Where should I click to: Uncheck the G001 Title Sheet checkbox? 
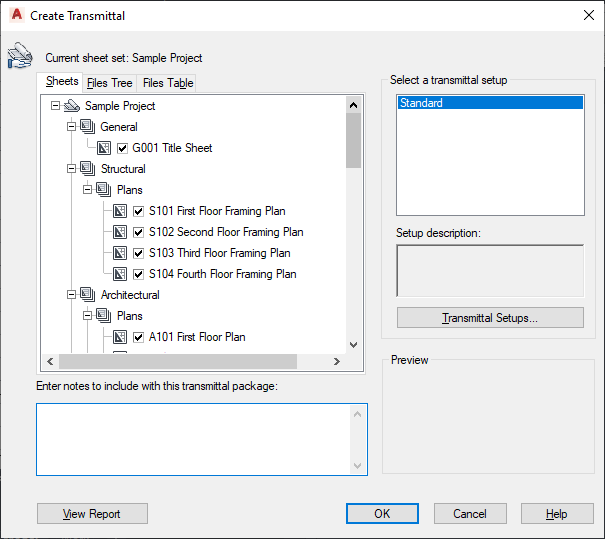click(x=123, y=148)
